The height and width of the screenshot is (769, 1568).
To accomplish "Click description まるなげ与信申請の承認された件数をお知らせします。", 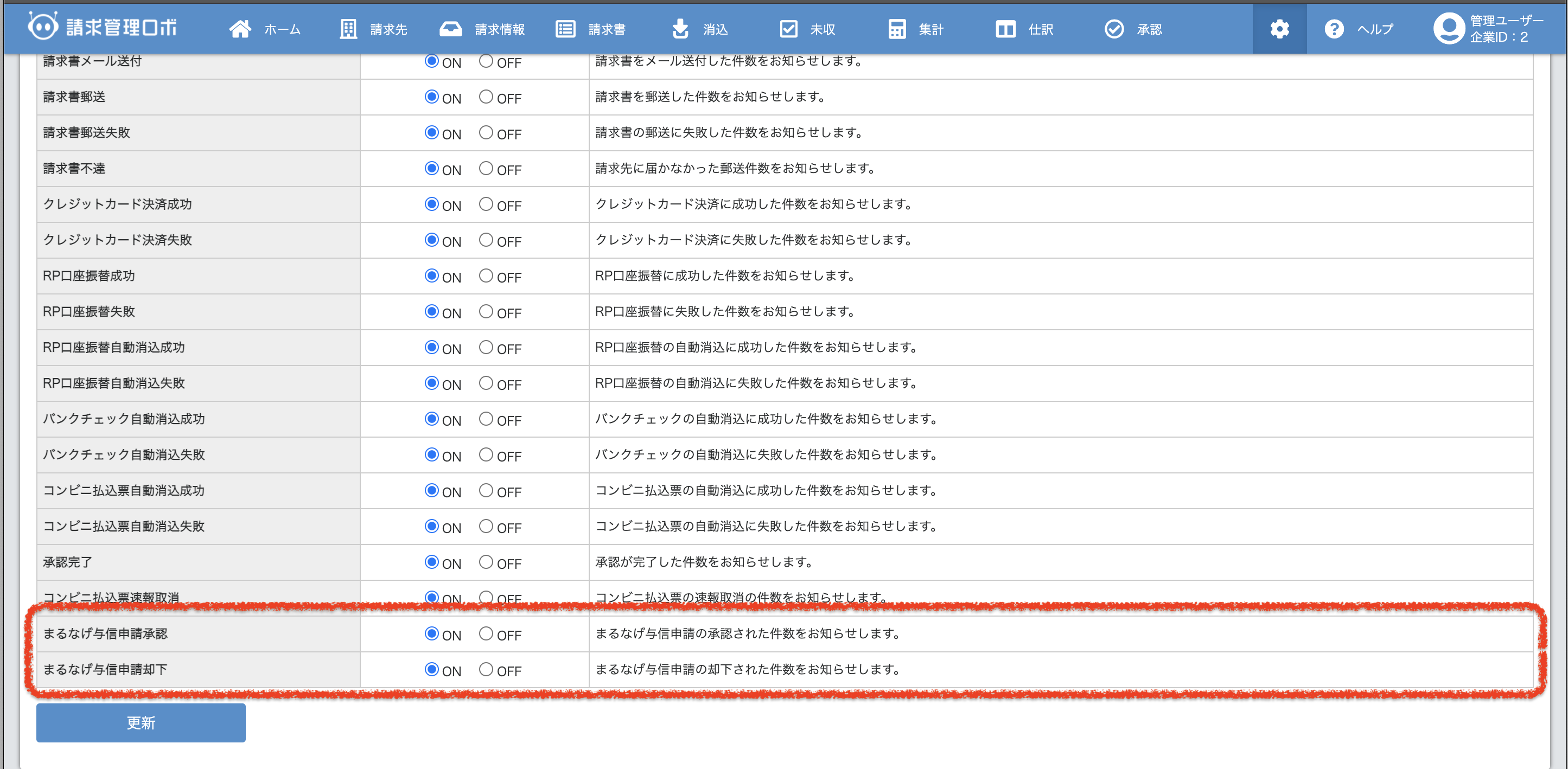I will click(x=748, y=634).
